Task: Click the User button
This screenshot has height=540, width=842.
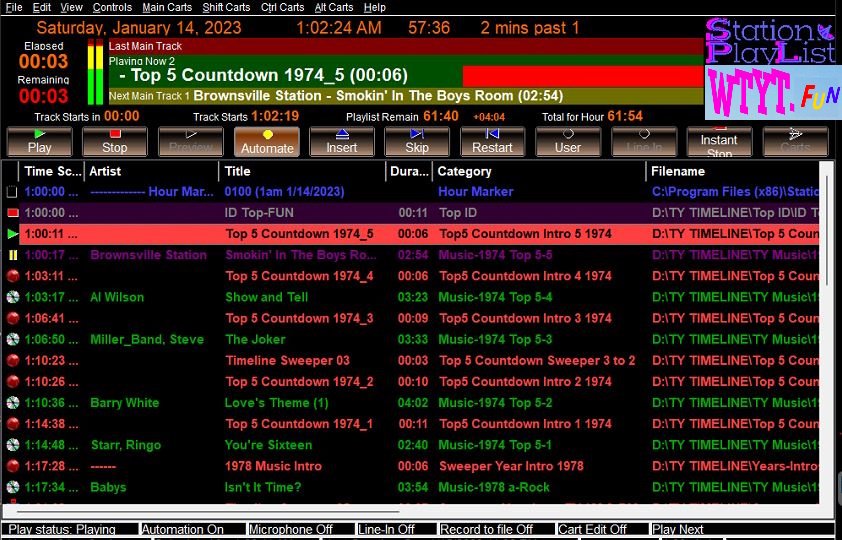Action: (x=568, y=142)
